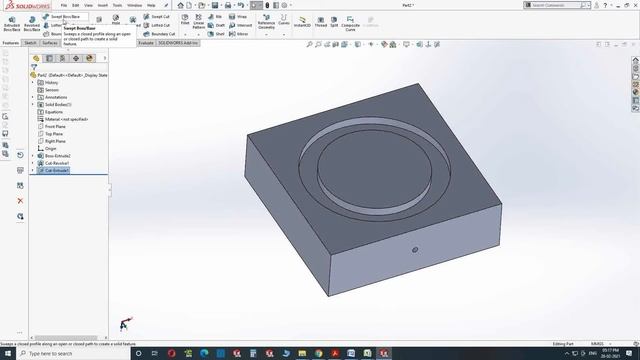The height and width of the screenshot is (360, 640).
Task: Open the DisplayManager tab
Action: (89, 58)
